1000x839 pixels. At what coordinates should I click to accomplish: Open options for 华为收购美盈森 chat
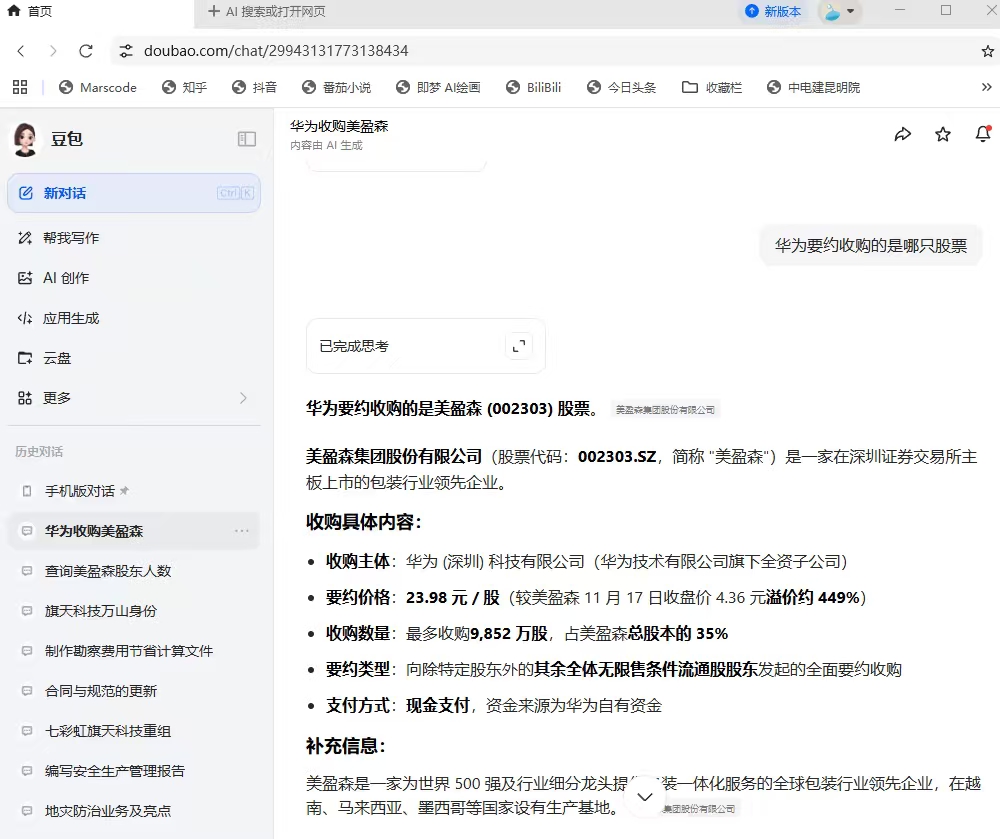(x=242, y=531)
